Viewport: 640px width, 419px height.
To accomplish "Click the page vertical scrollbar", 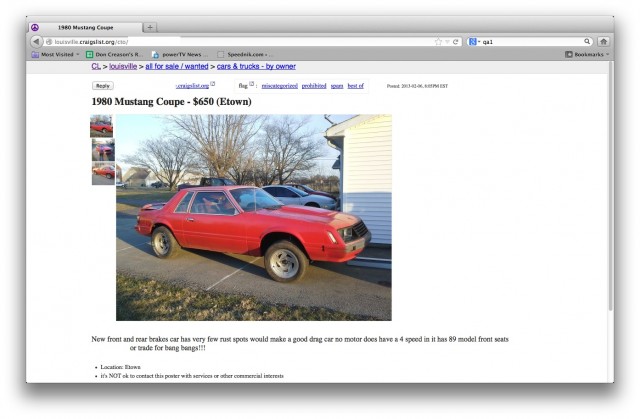I will 611,188.
